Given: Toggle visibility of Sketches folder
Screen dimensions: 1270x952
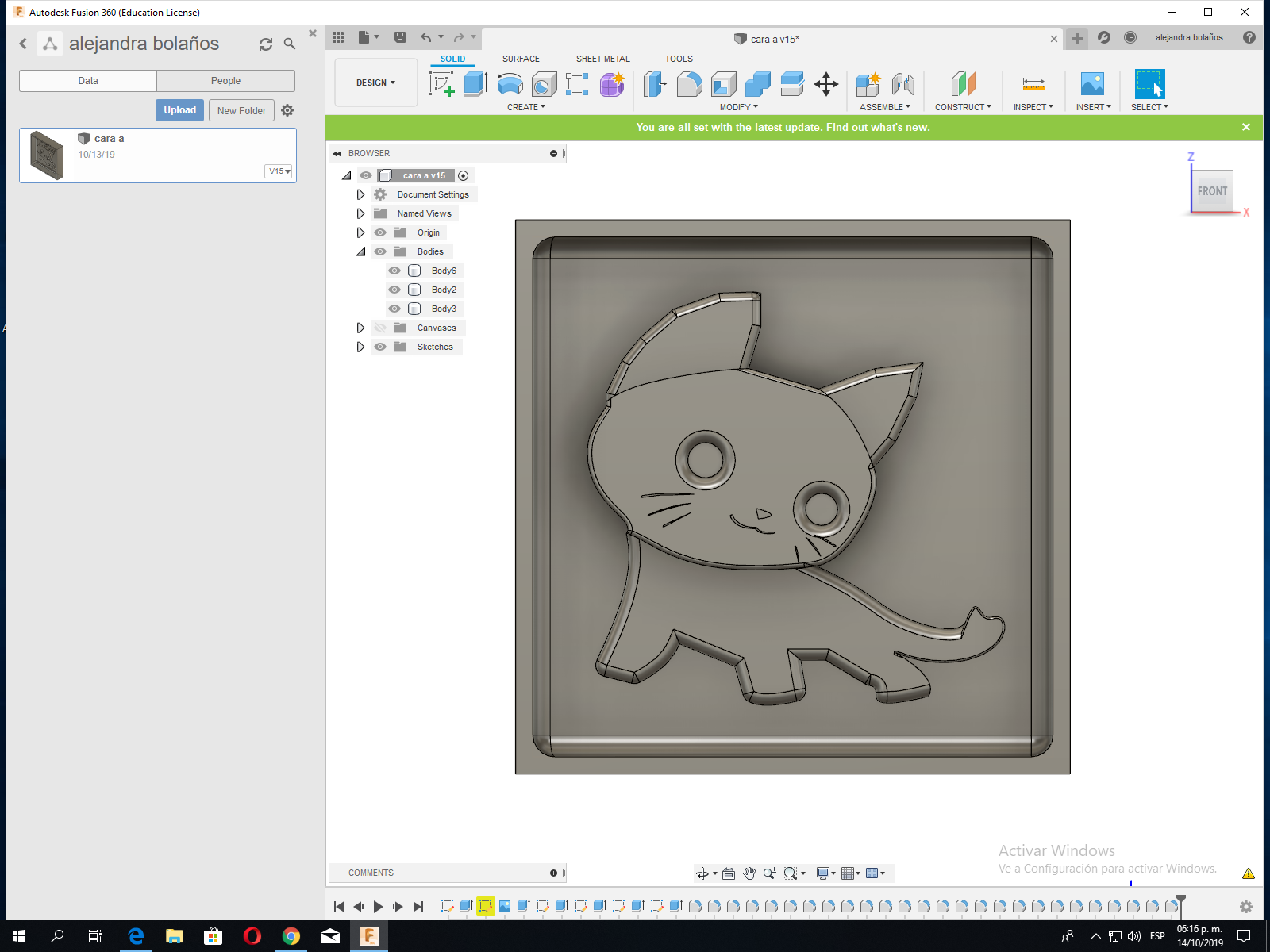Looking at the screenshot, I should click(380, 347).
